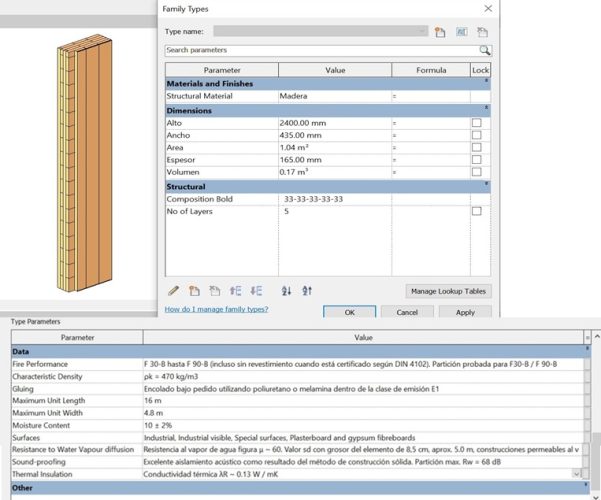
Task: Open the Type name dropdown
Action: click(x=423, y=32)
